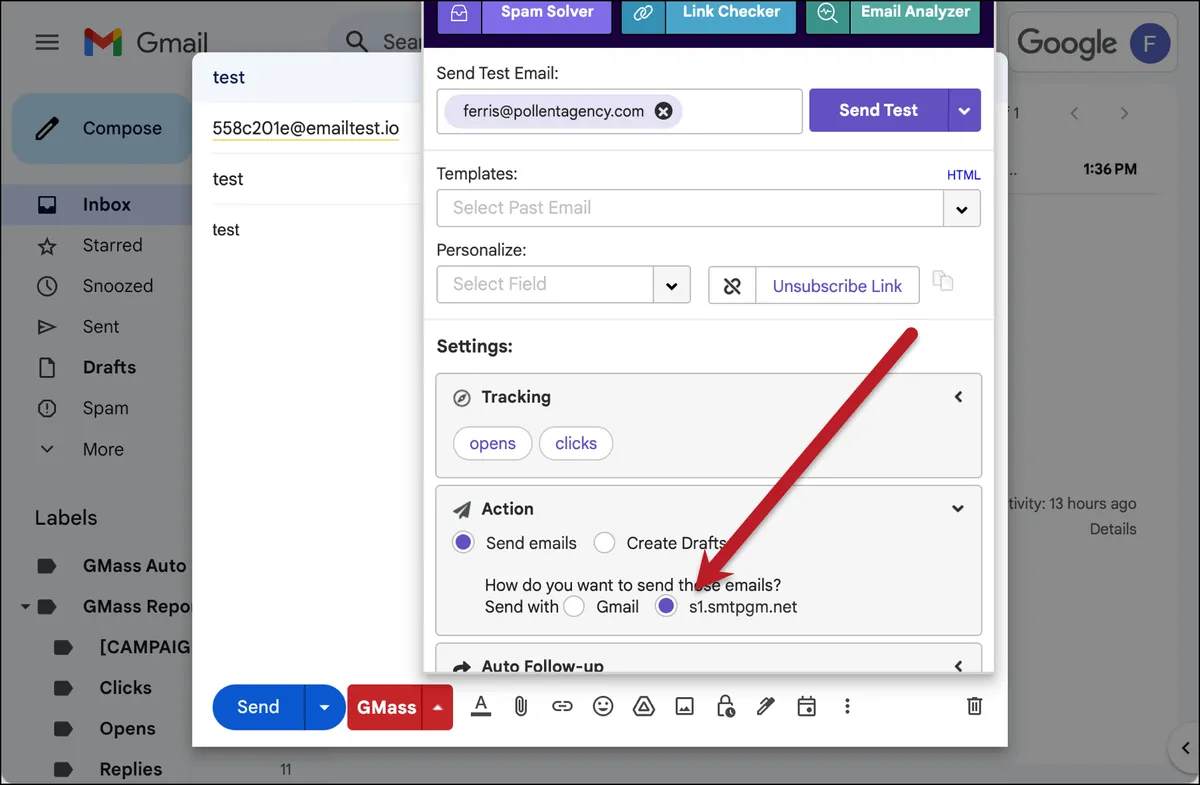
Task: Toggle the clicks tracking pill
Action: (x=576, y=443)
